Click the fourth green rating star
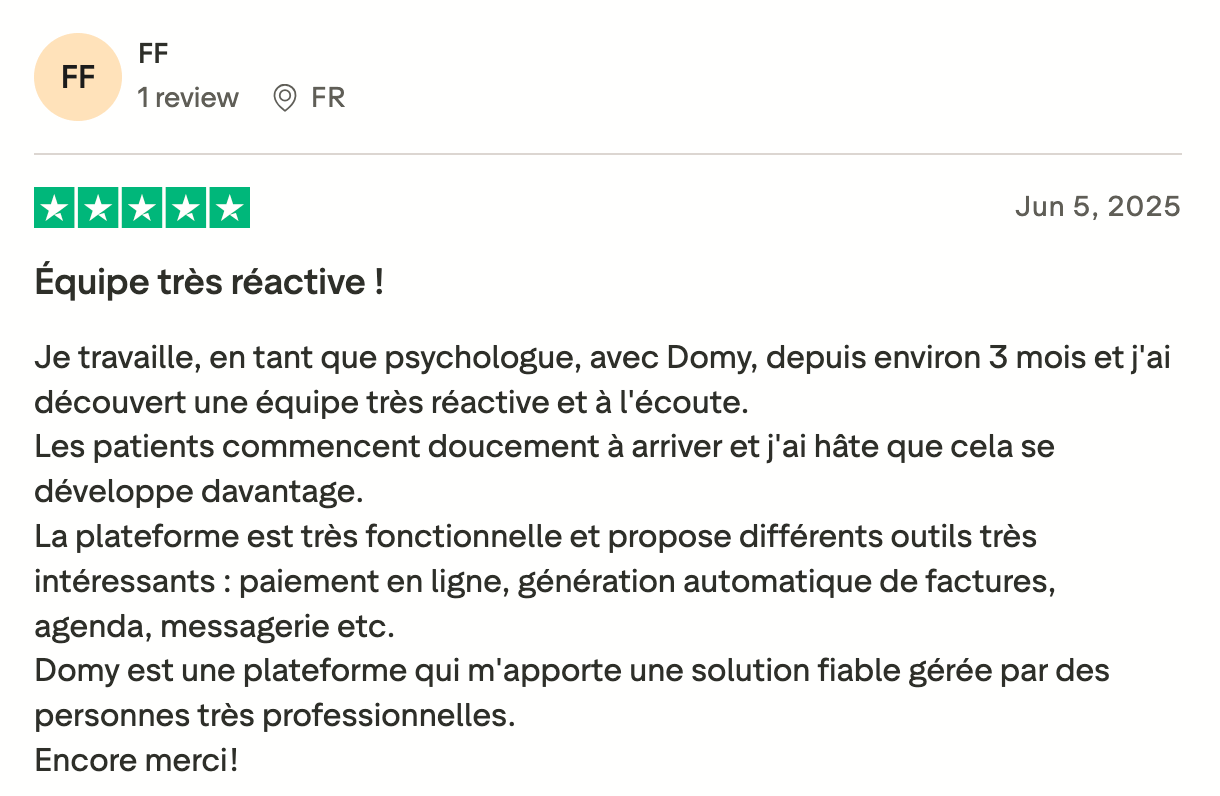1220x796 pixels. [x=186, y=208]
